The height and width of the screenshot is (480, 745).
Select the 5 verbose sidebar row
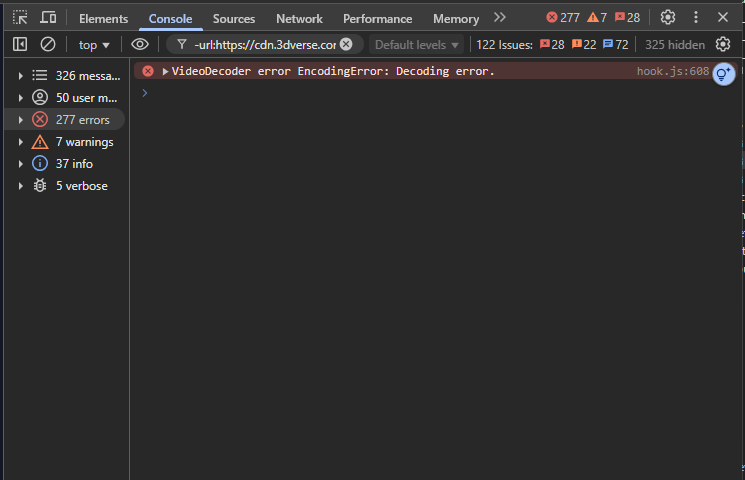click(64, 186)
